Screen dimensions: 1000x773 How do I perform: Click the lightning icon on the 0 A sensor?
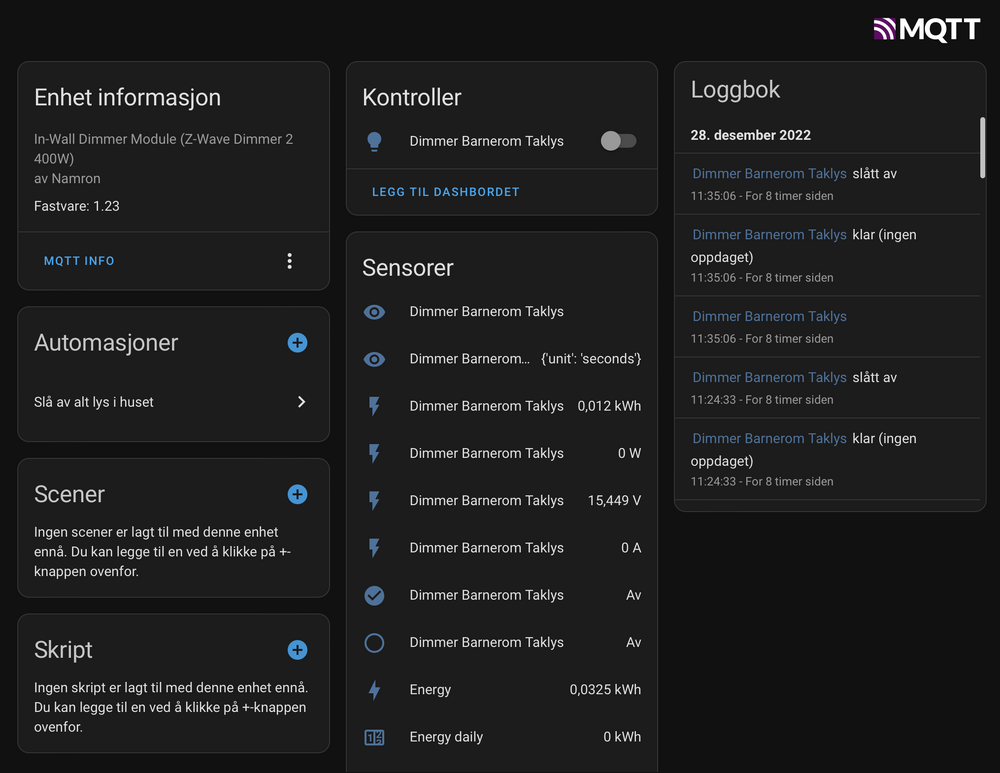coord(374,548)
